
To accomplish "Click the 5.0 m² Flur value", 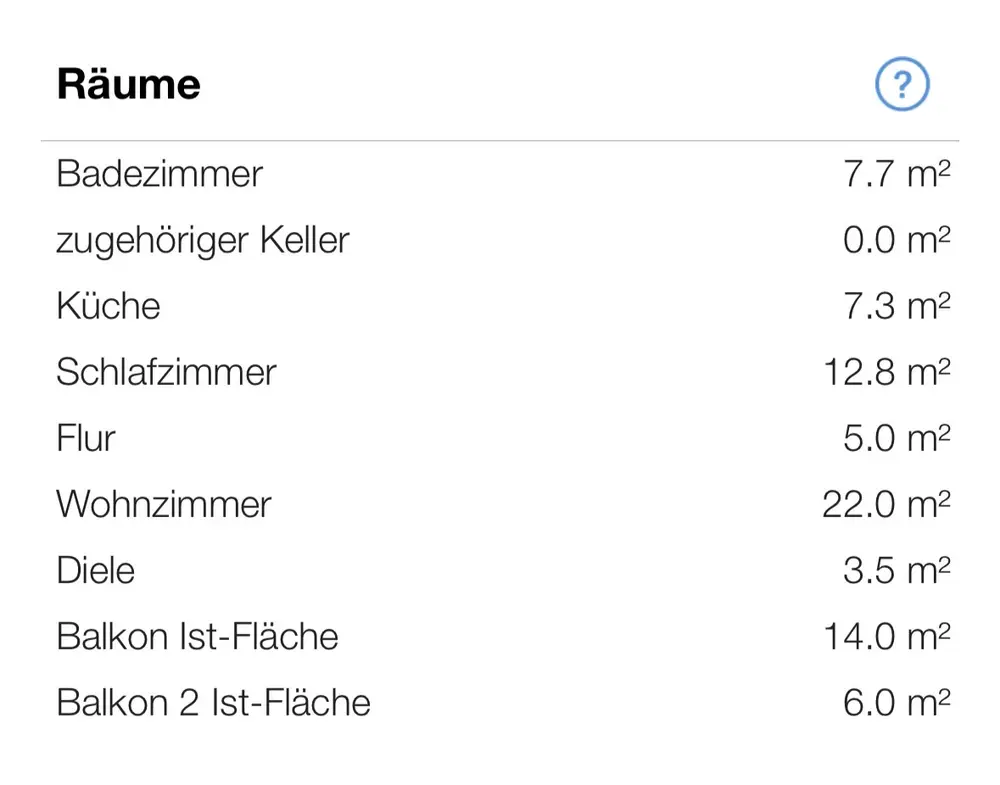I will tap(896, 438).
